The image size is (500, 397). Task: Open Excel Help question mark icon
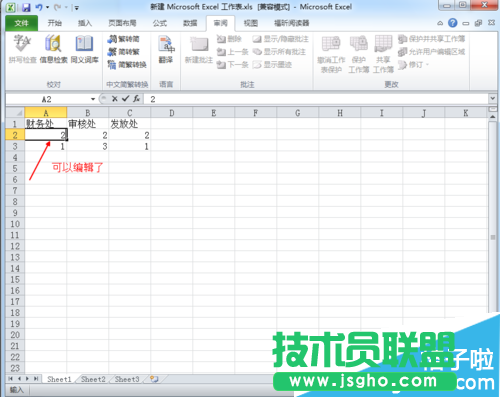pyautogui.click(x=452, y=23)
